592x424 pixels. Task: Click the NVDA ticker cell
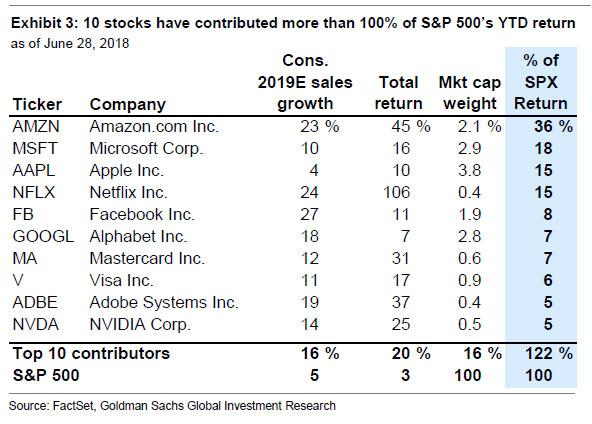(35, 324)
